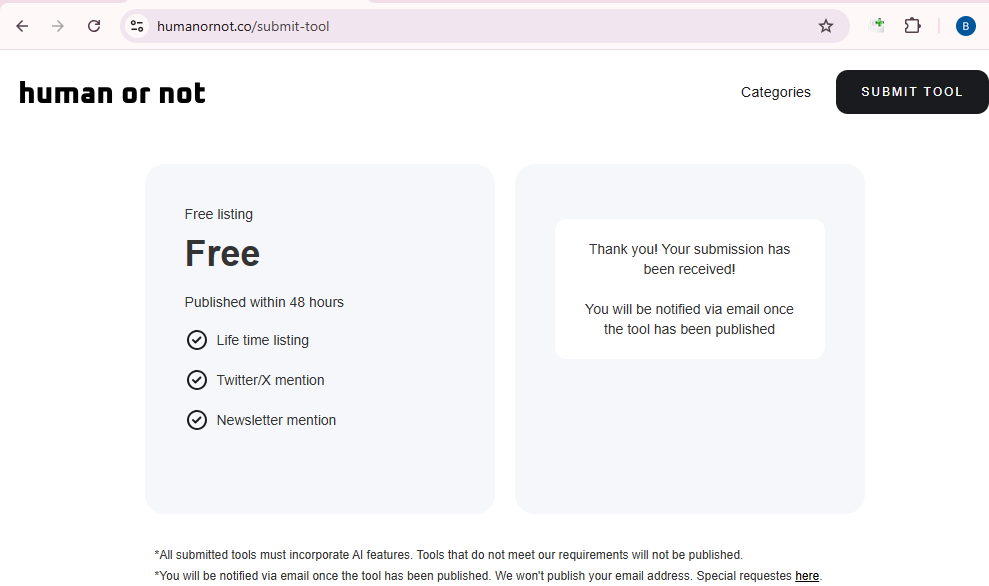Click the browser back arrow
The height and width of the screenshot is (586, 989).
pos(22,26)
